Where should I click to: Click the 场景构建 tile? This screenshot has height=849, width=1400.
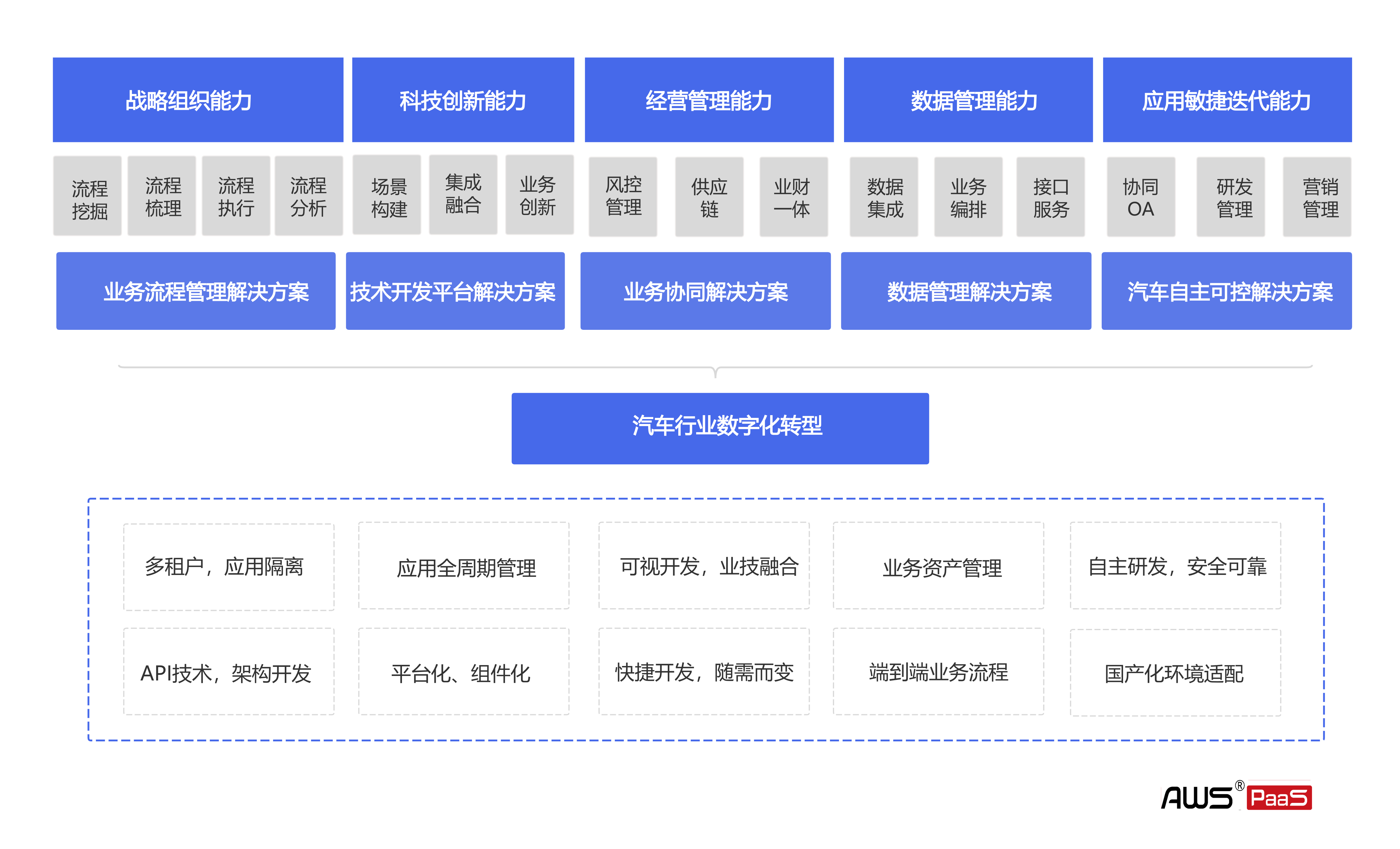[x=387, y=195]
